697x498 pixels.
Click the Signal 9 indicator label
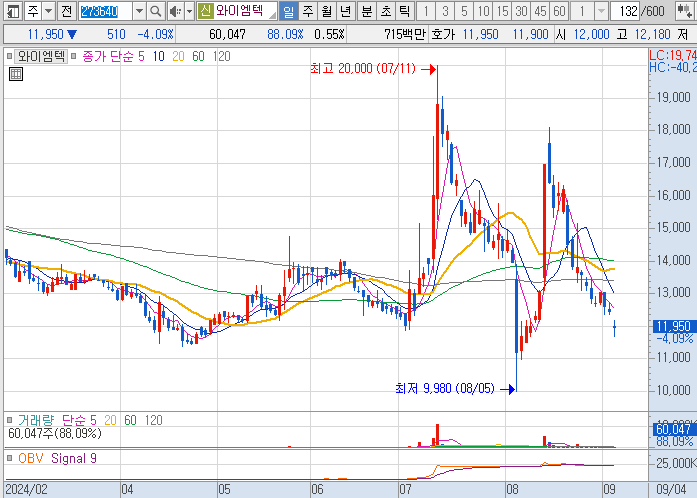click(x=74, y=458)
